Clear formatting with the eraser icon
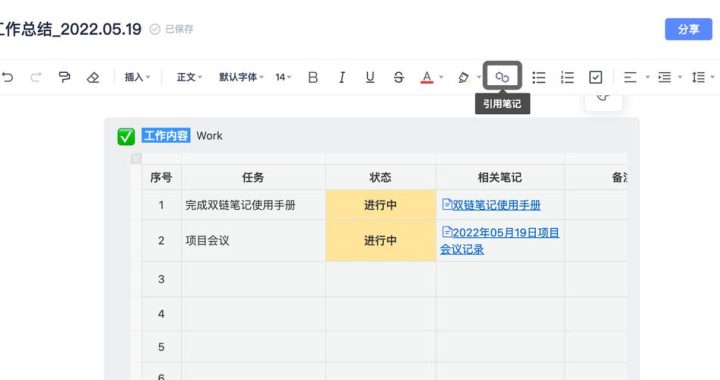Viewport: 720px width, 380px height. click(x=93, y=77)
